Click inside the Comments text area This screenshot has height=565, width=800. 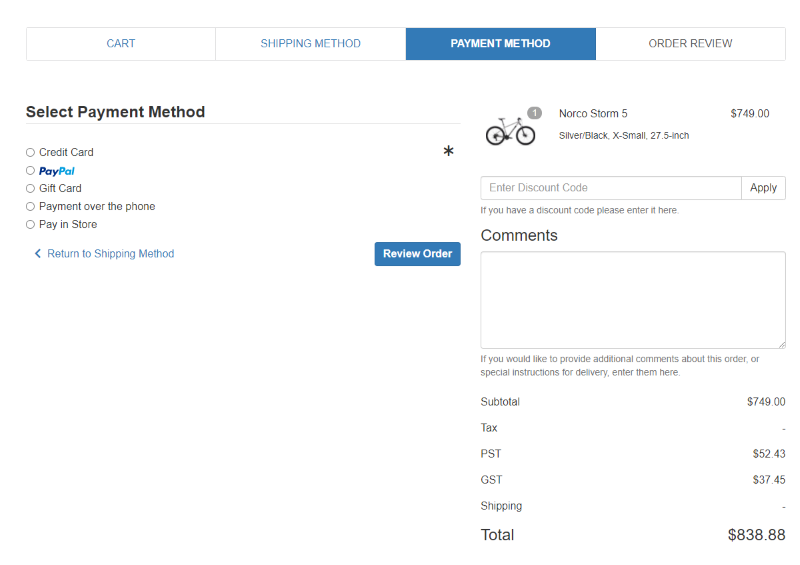(x=632, y=299)
